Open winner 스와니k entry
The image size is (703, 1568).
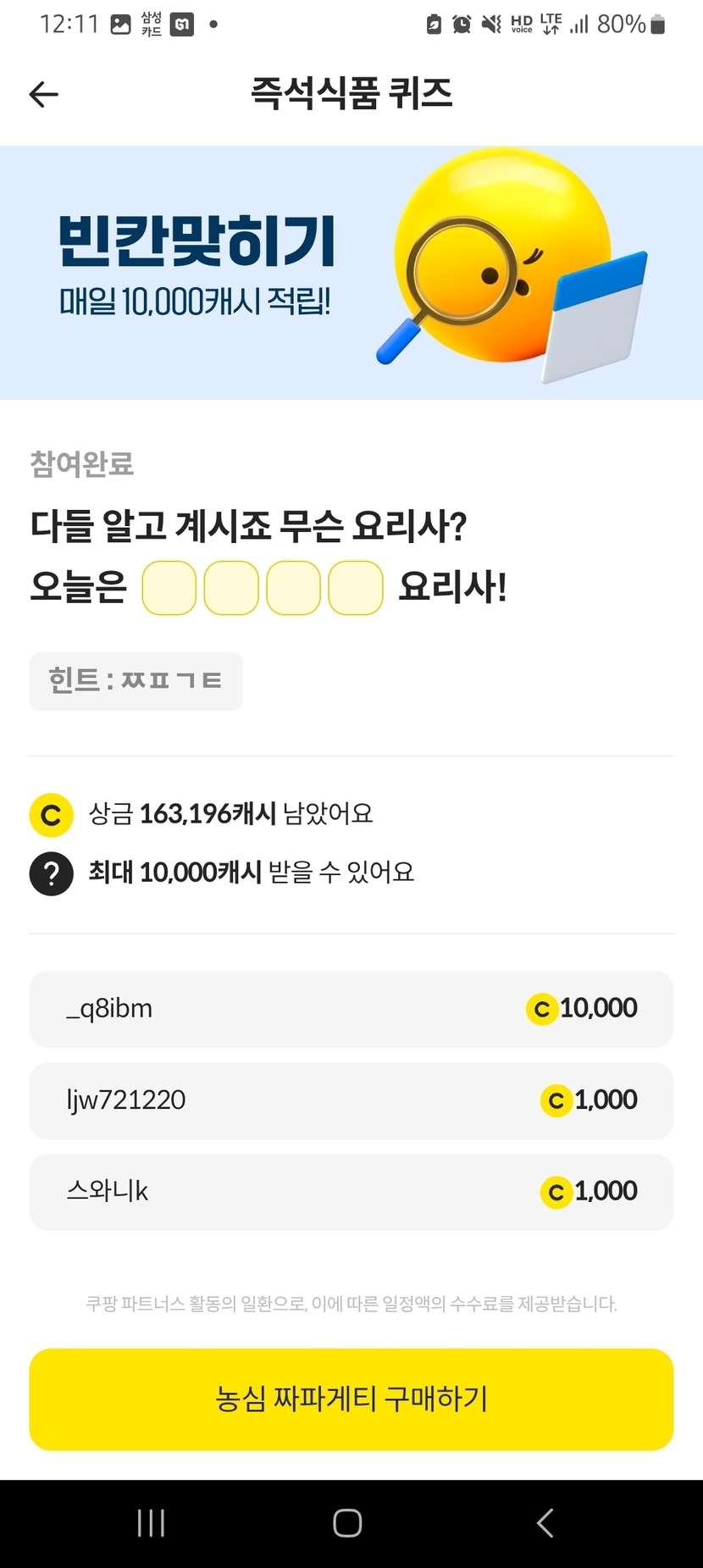351,1192
